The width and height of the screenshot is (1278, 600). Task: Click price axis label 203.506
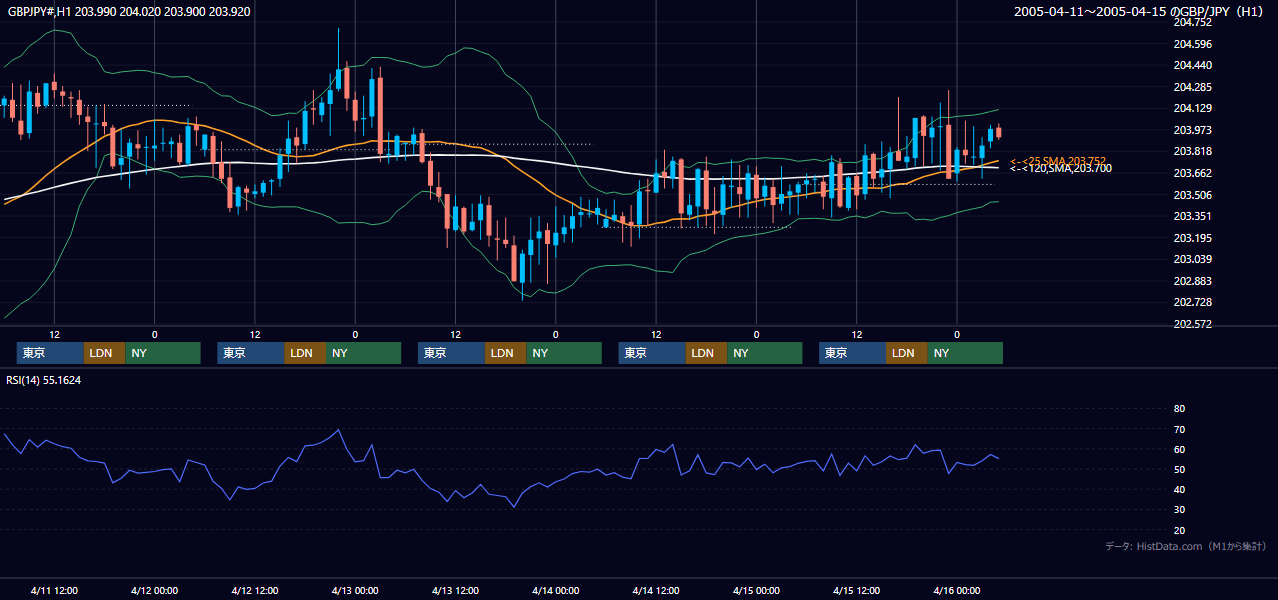coord(1191,195)
